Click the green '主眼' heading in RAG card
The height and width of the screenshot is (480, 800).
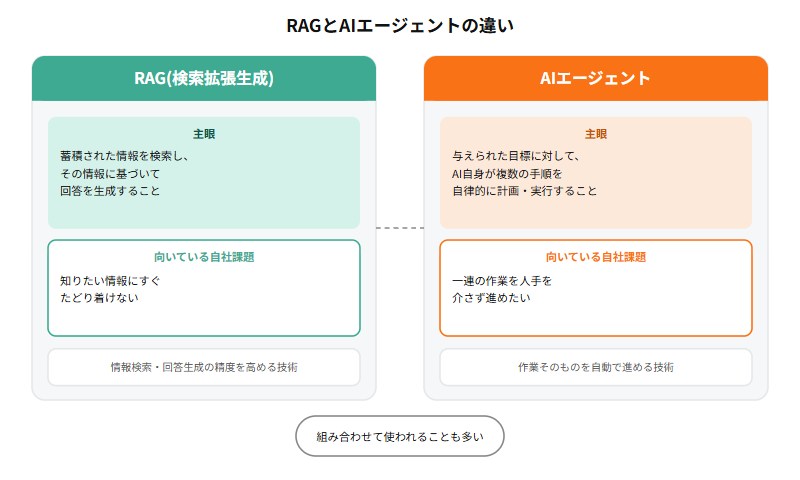pyautogui.click(x=204, y=134)
